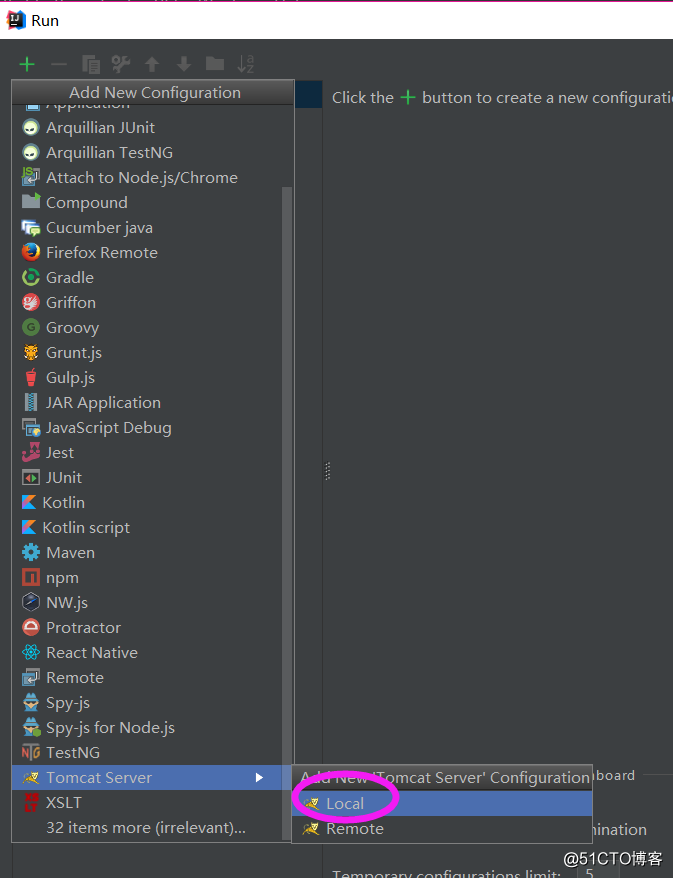
Task: Select the Remote debug configuration type
Action: [147, 678]
